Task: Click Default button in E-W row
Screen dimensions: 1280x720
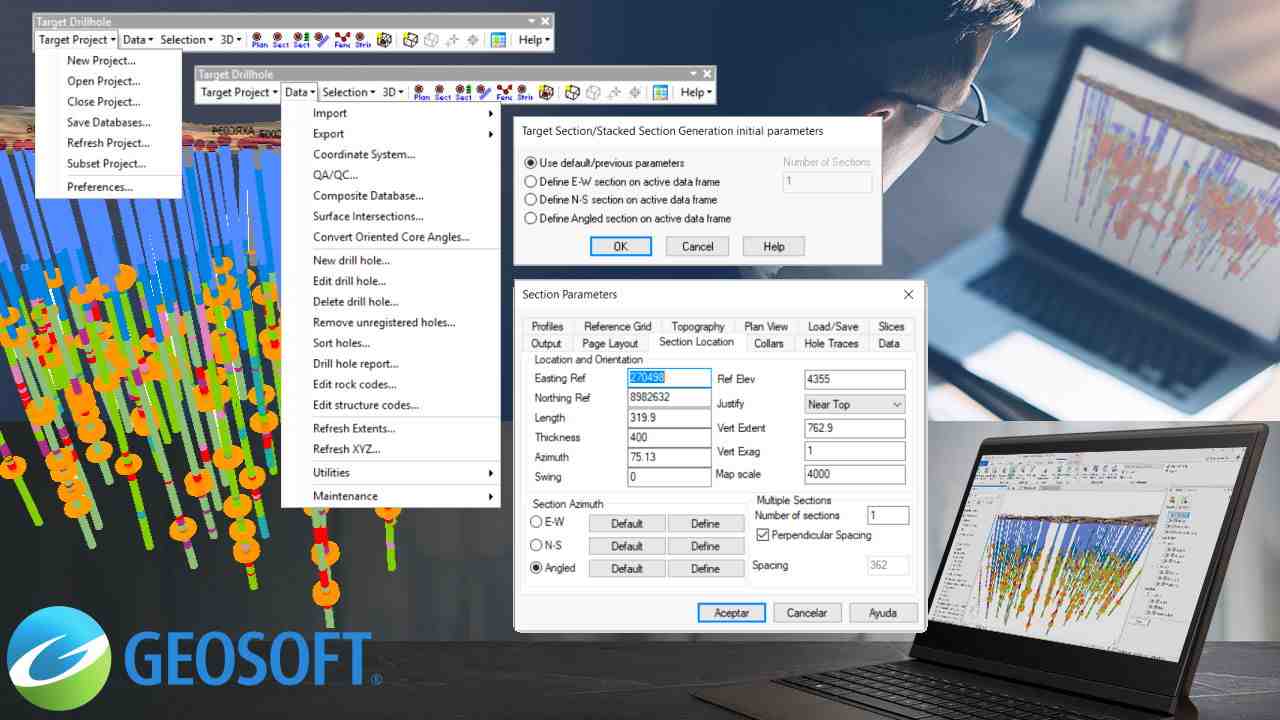Action: coord(627,523)
